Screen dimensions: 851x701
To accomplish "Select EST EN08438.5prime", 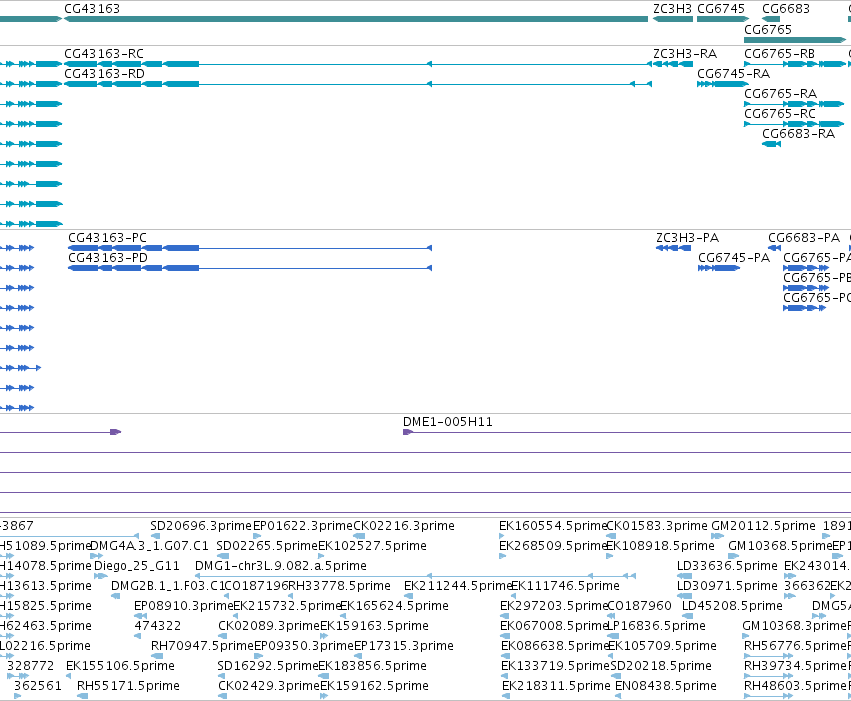I will click(666, 686).
